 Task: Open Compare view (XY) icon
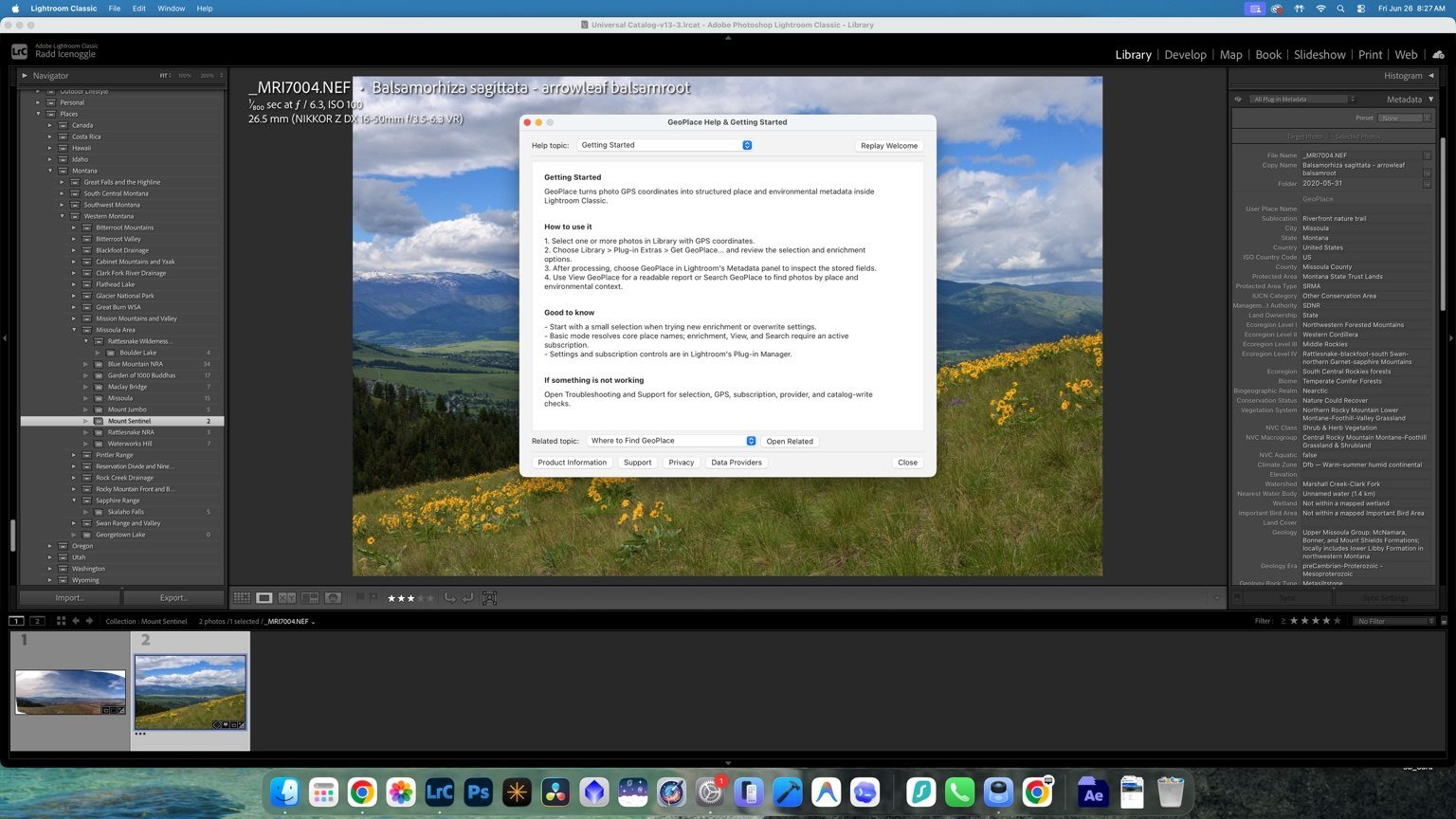click(287, 598)
